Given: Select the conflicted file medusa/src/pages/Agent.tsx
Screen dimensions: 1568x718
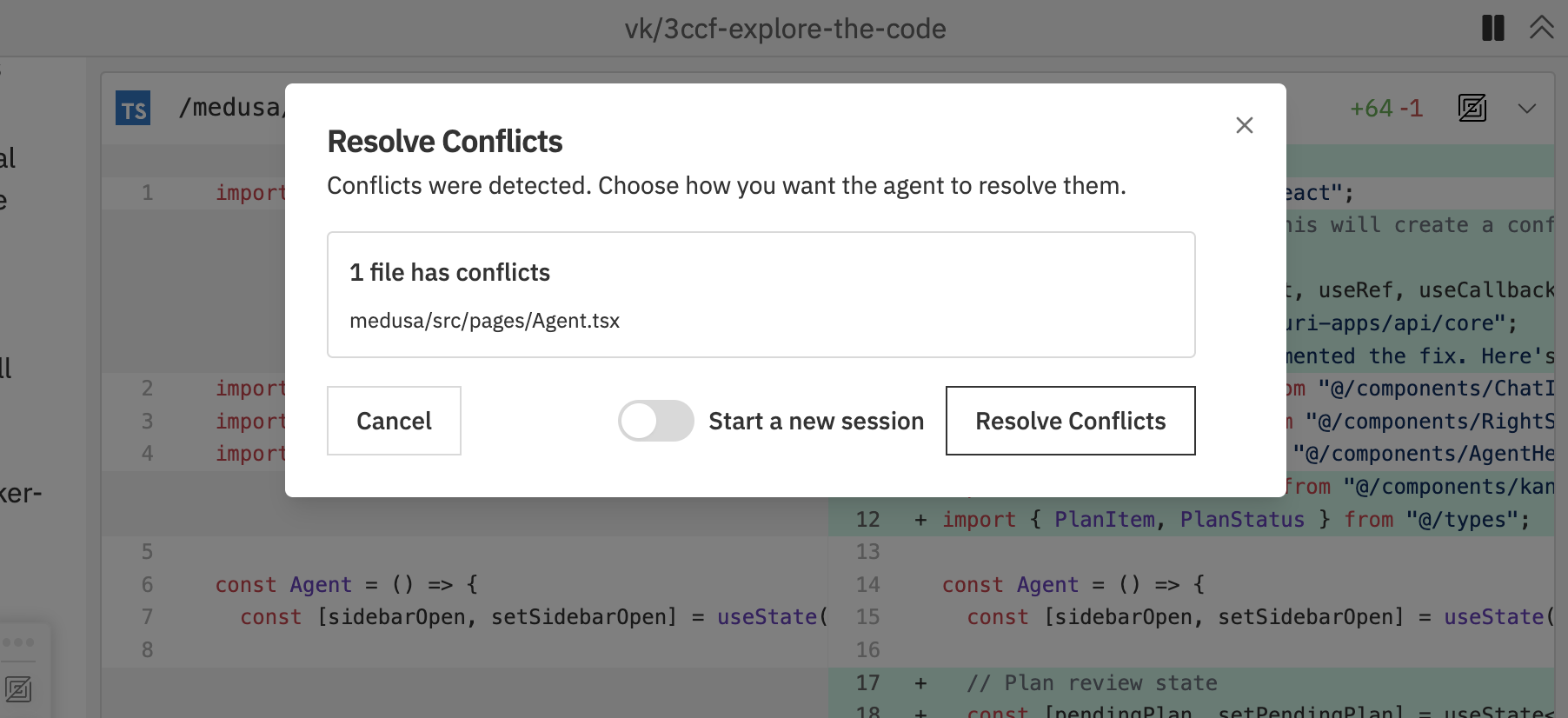Looking at the screenshot, I should coord(484,321).
